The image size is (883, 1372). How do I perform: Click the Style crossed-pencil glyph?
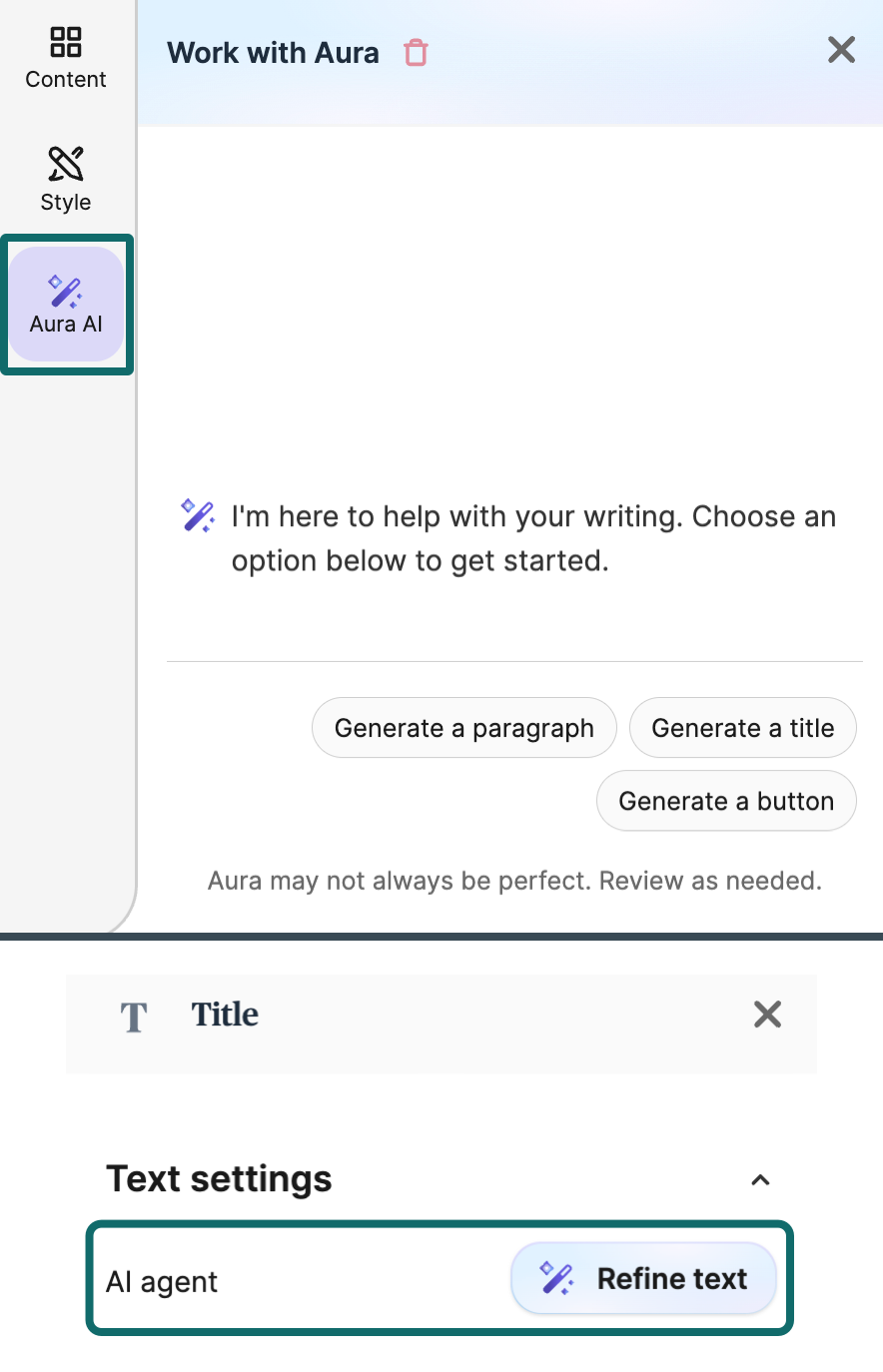click(x=65, y=163)
